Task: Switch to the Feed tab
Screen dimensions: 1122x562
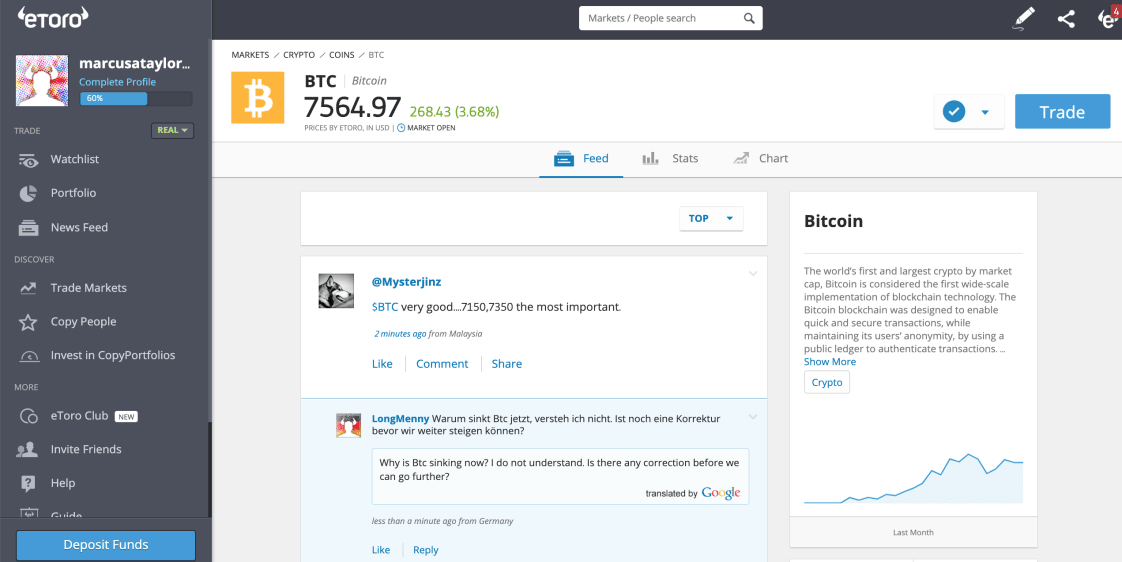Action: (581, 159)
